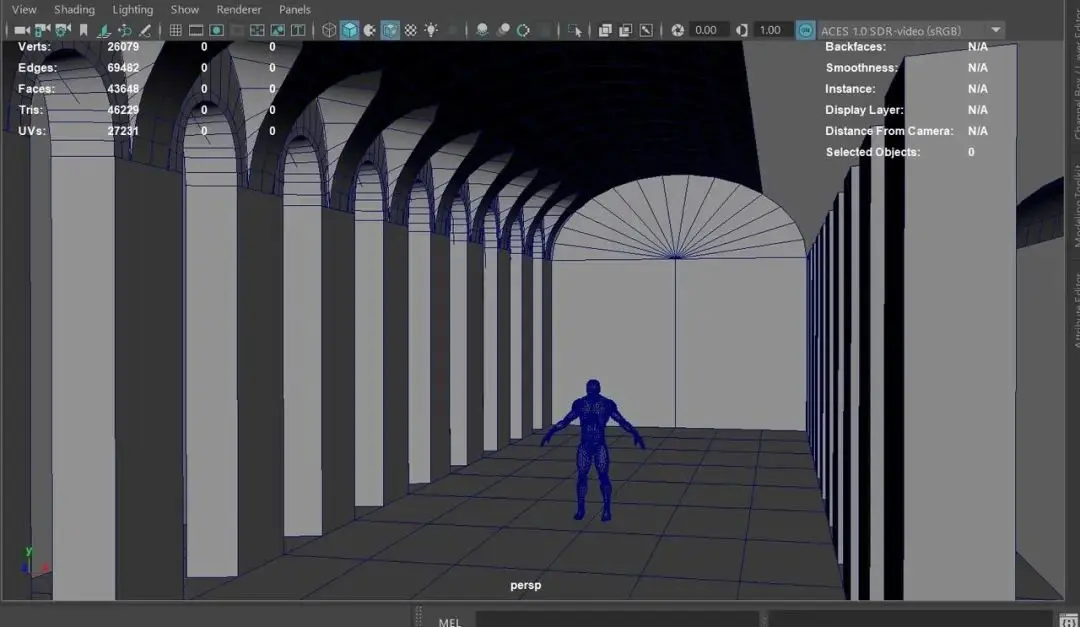The image size is (1080, 627).
Task: Toggle the X-Ray Joints icon
Action: pos(646,30)
